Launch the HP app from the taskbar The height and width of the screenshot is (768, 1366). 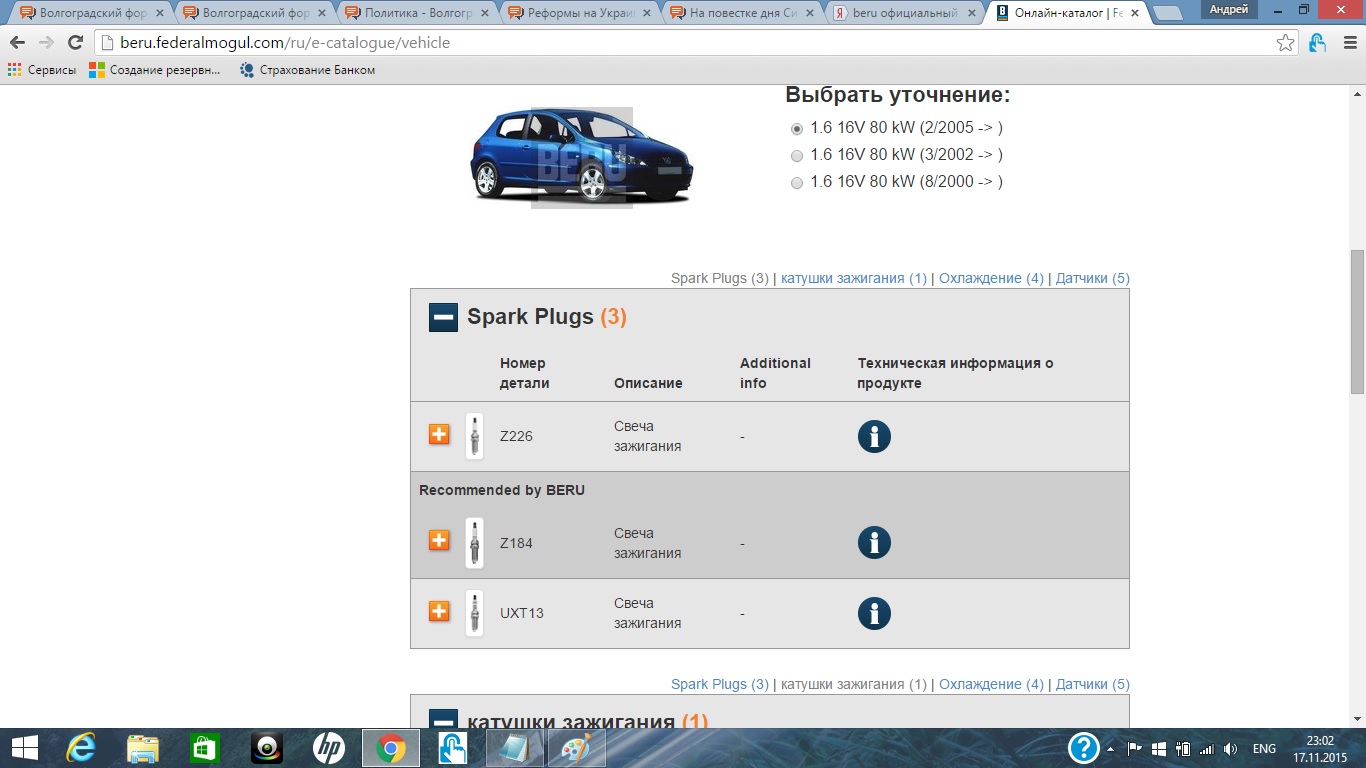pyautogui.click(x=329, y=748)
